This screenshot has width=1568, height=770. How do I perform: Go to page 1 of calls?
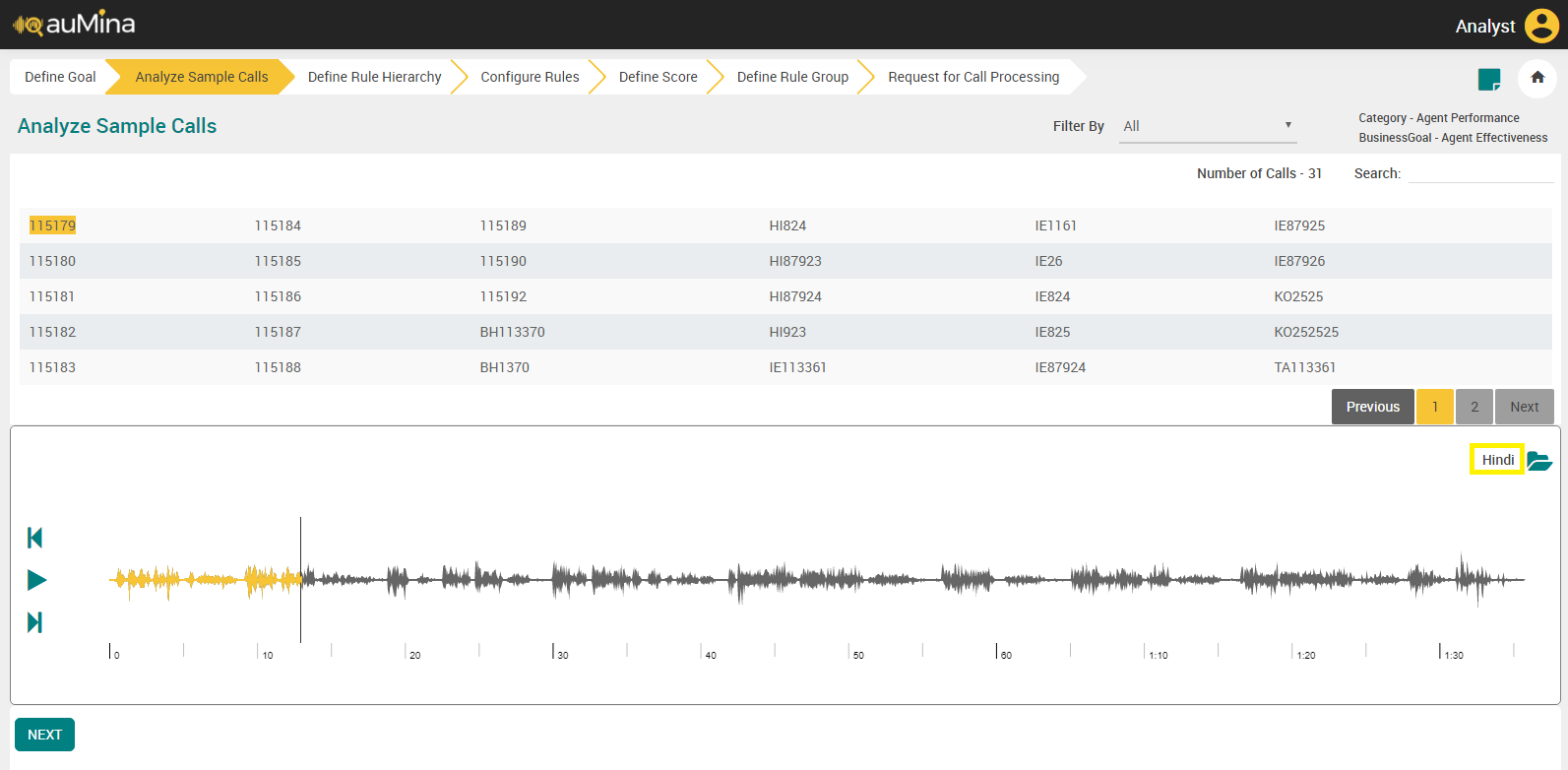[x=1435, y=407]
